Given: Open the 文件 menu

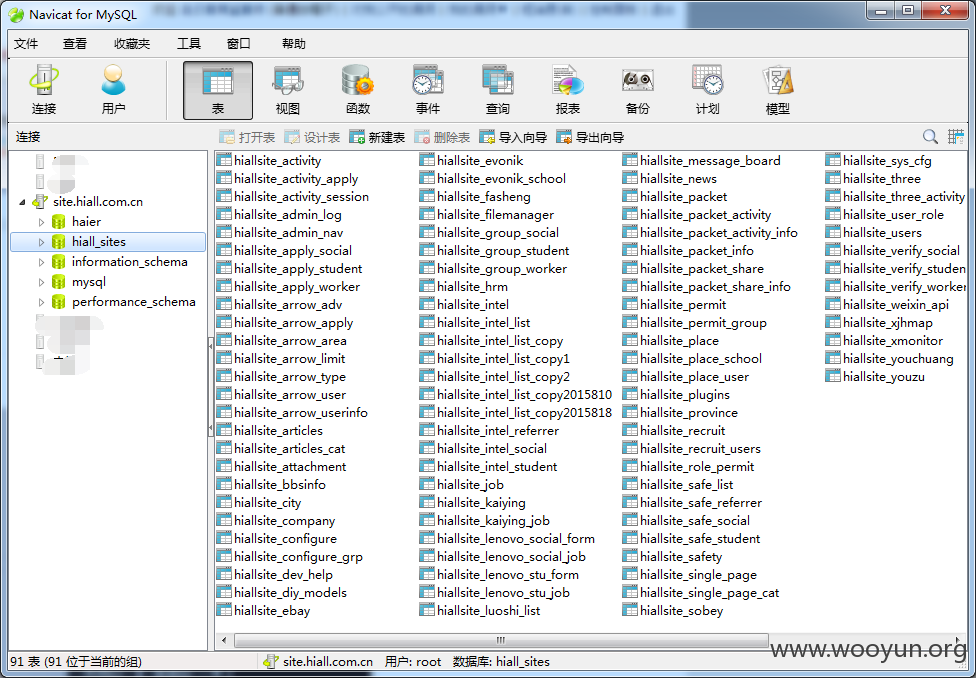Looking at the screenshot, I should [26, 44].
